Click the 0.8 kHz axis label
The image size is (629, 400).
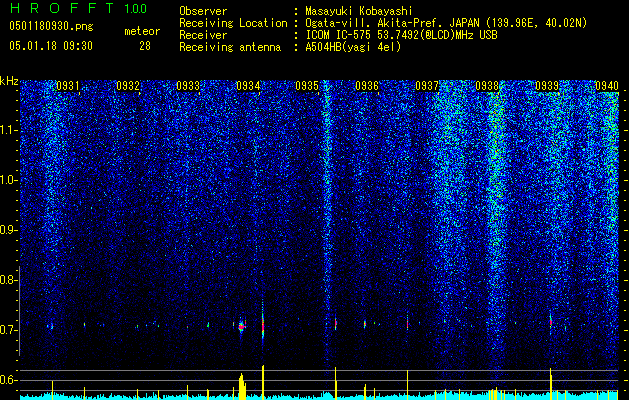(7, 280)
